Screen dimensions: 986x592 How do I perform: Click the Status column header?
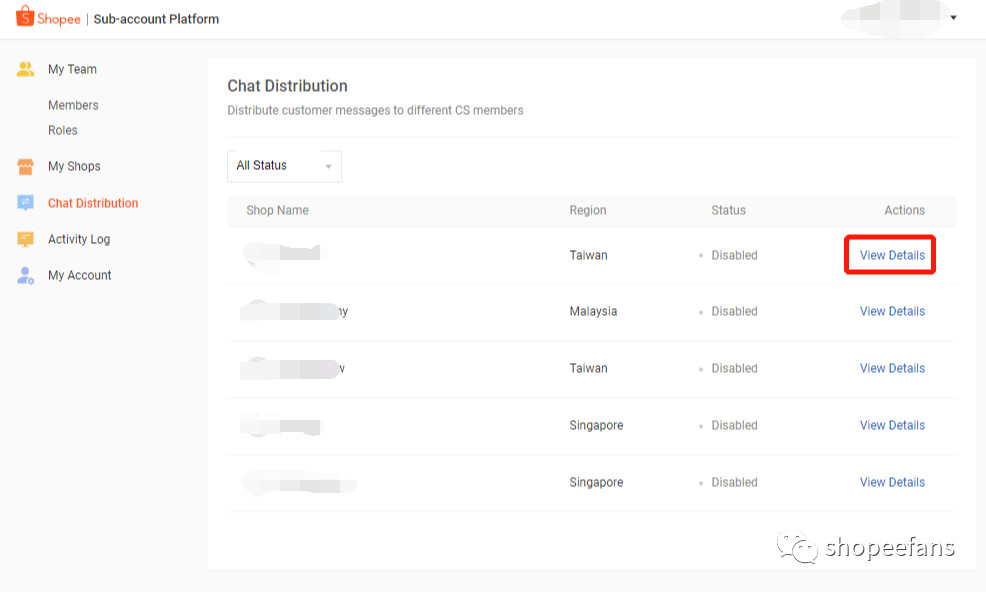[728, 210]
